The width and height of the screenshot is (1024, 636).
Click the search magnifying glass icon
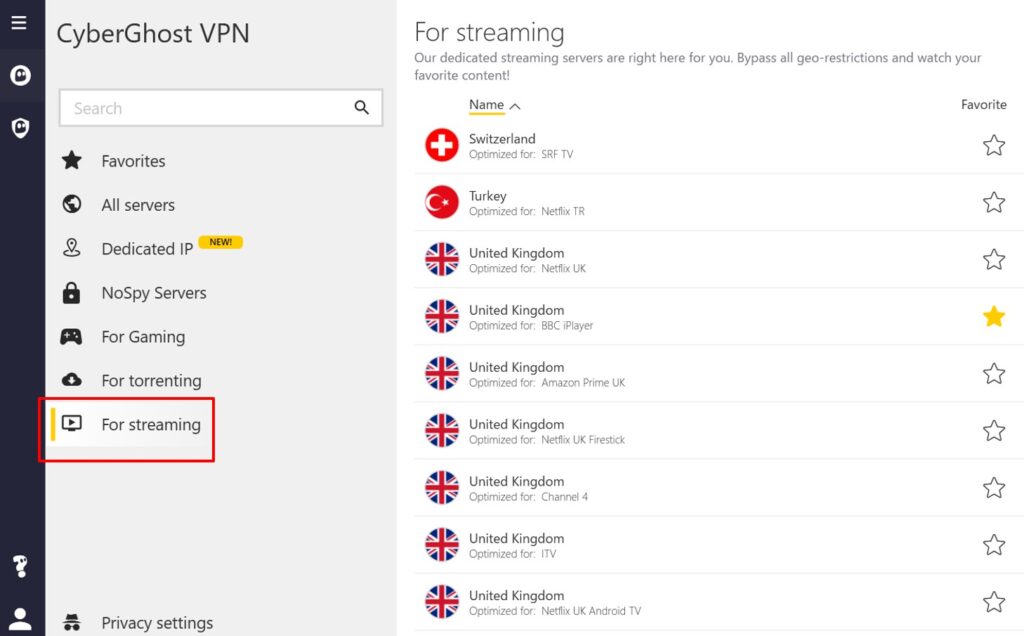[x=362, y=108]
